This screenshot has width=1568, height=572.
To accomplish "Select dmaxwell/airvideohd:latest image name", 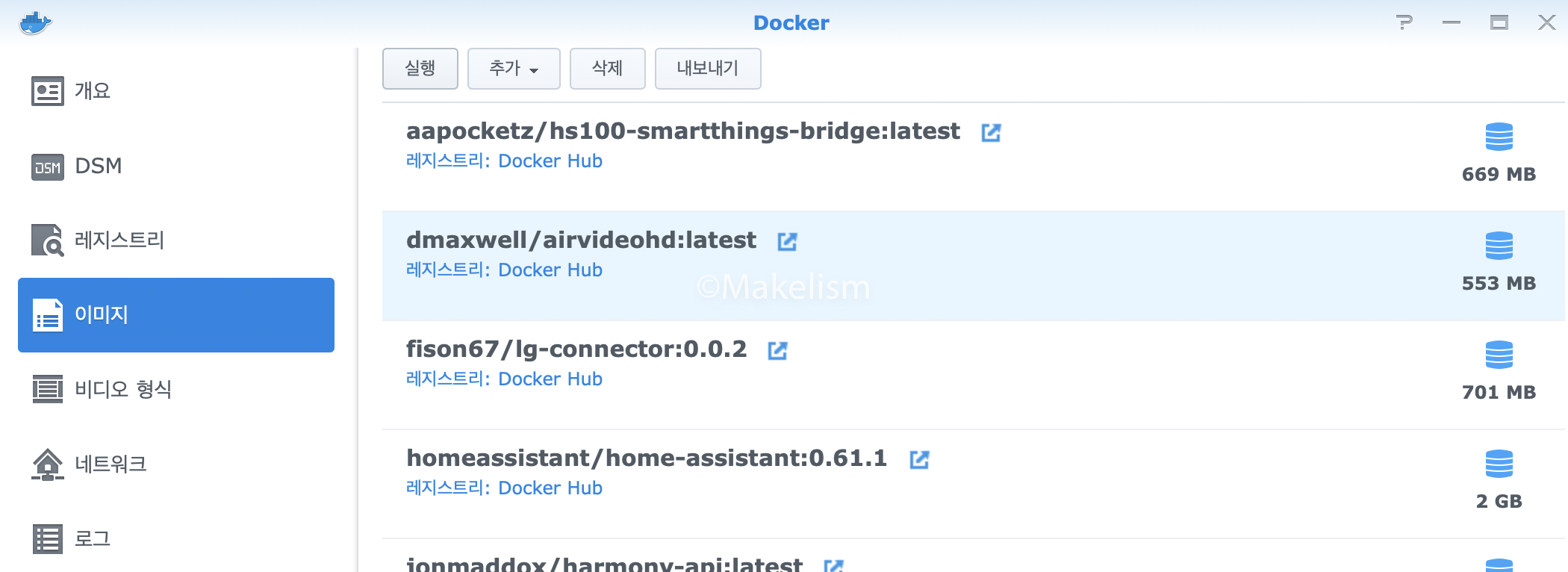I will [x=581, y=240].
